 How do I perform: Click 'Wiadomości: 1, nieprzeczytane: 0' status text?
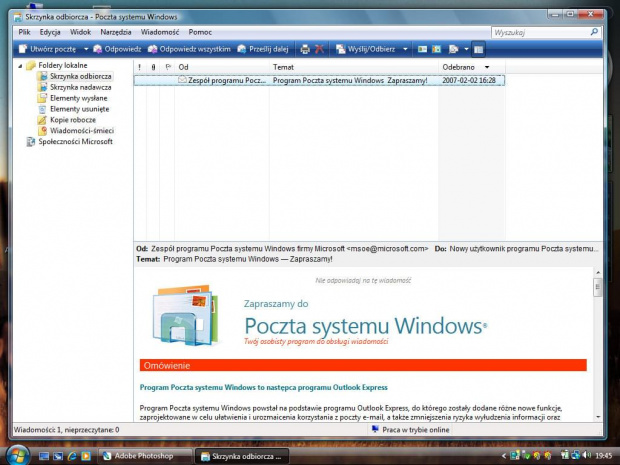pos(67,430)
